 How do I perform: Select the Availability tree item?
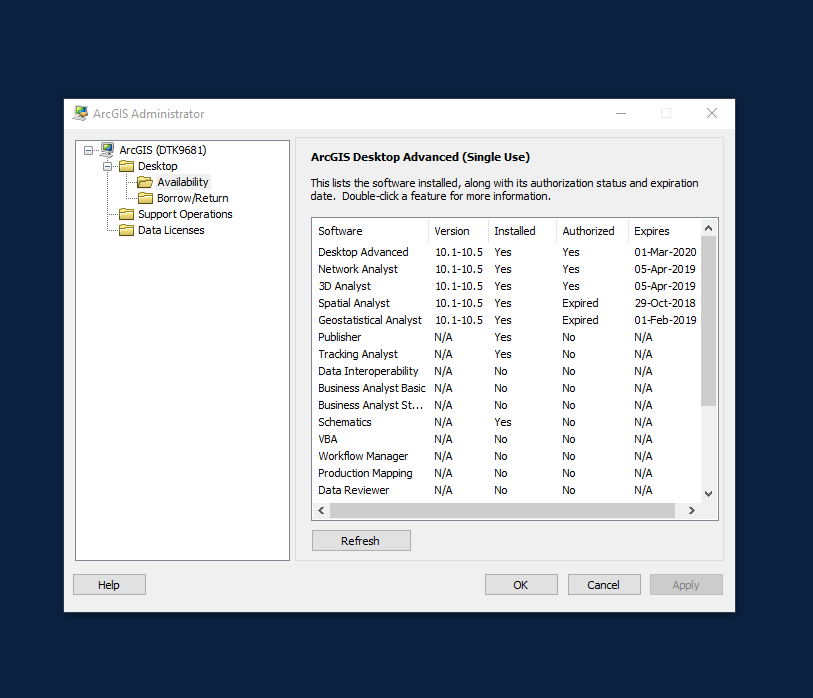coord(183,182)
